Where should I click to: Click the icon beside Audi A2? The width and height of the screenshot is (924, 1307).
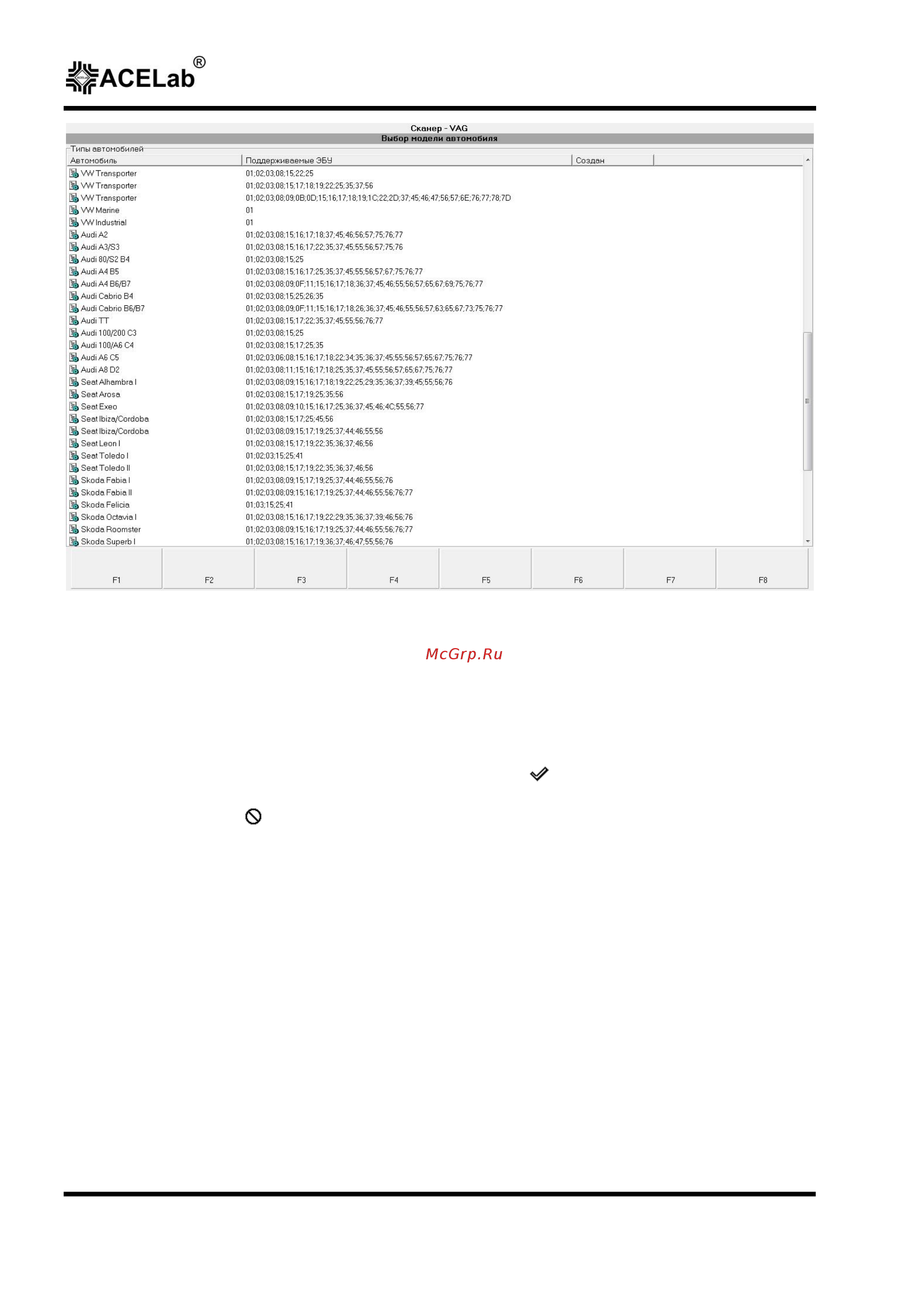coord(74,234)
